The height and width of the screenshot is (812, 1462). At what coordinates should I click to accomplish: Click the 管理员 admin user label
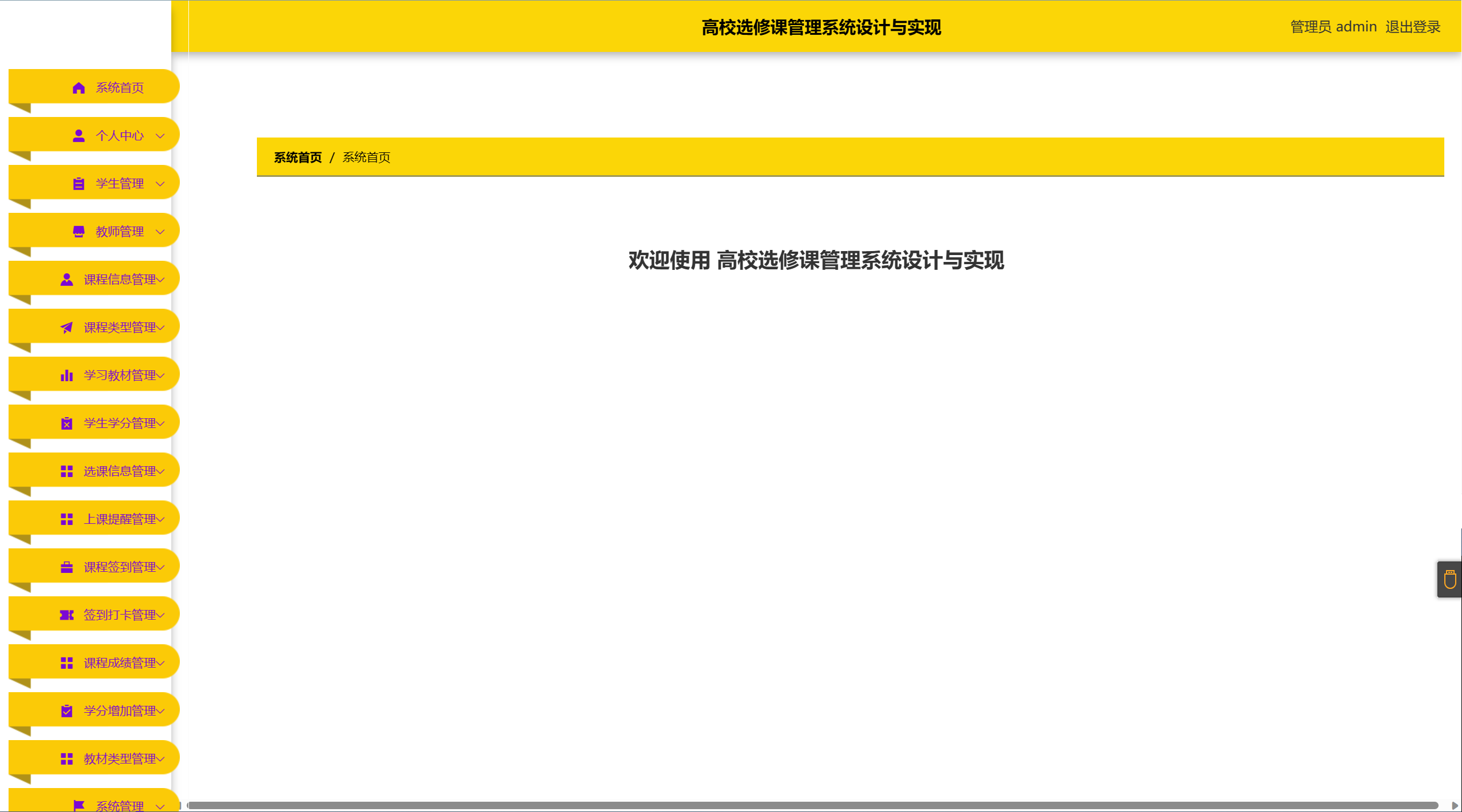[x=1333, y=27]
